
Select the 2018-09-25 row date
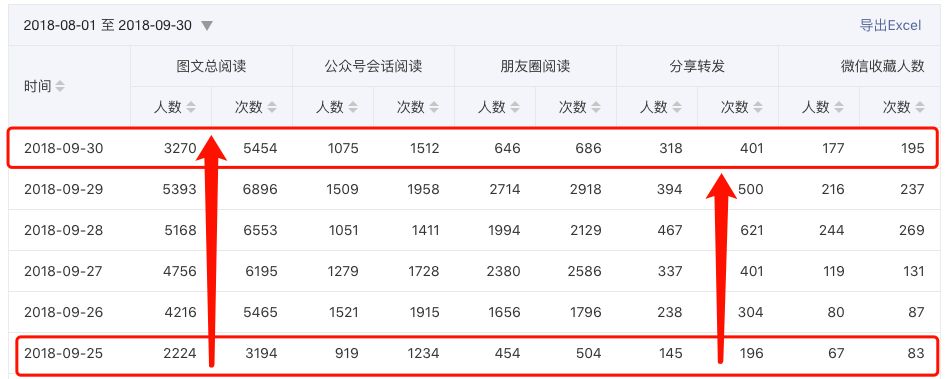tap(64, 353)
